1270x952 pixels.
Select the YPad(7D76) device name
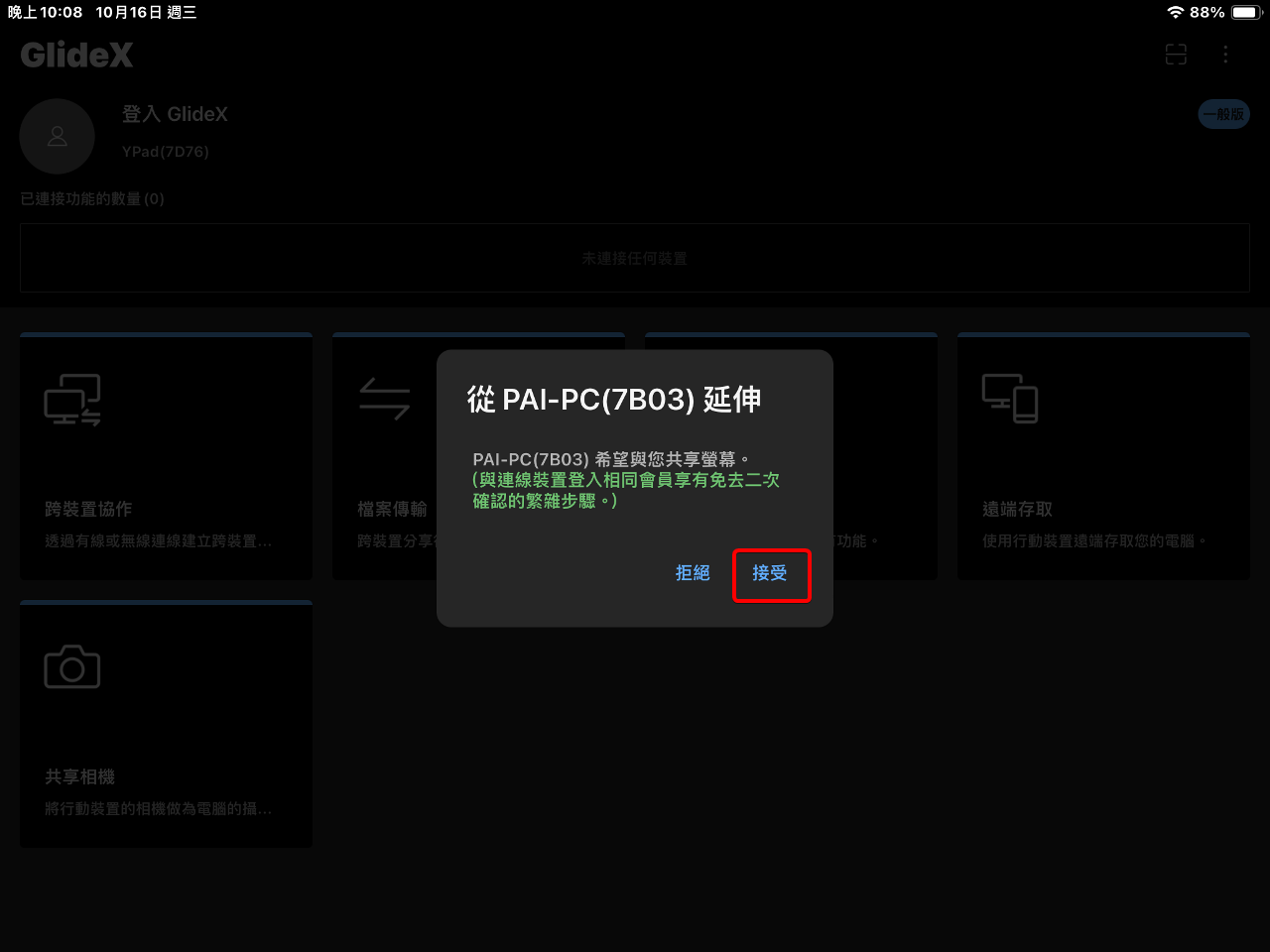[166, 152]
